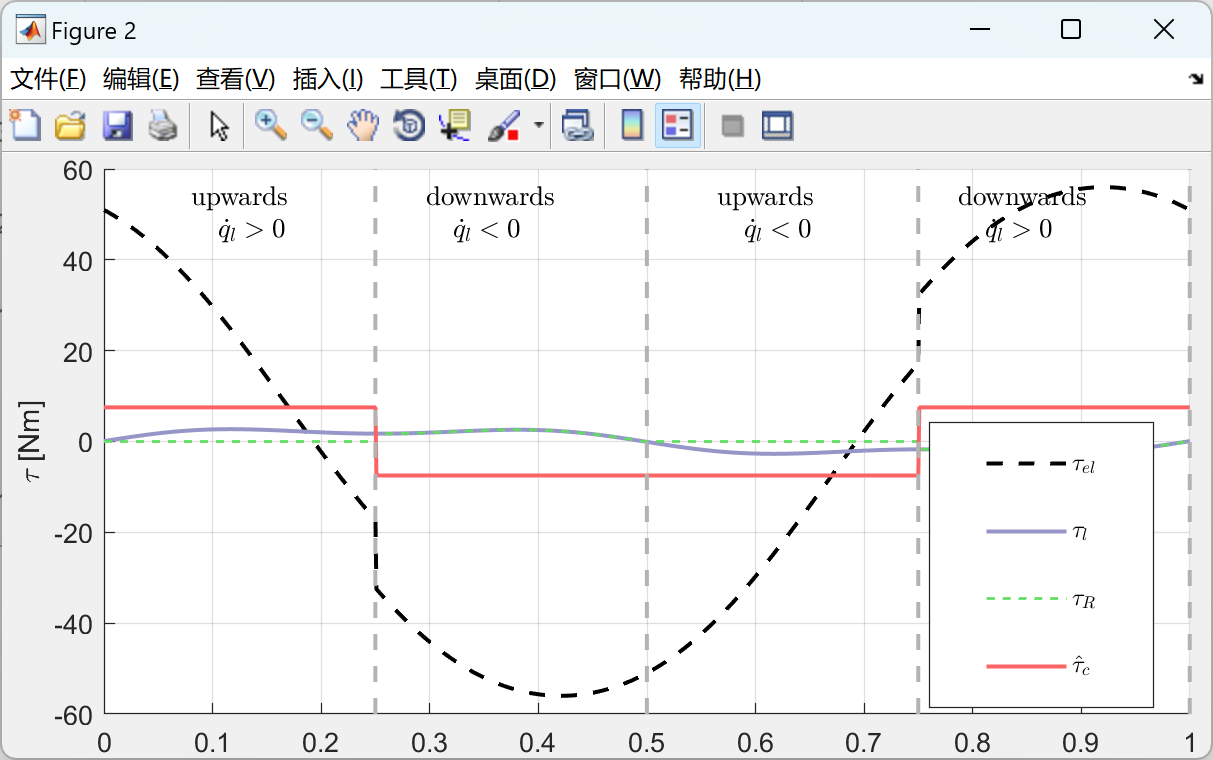This screenshot has width=1213, height=760.
Task: Select the Brush data tool
Action: (504, 126)
